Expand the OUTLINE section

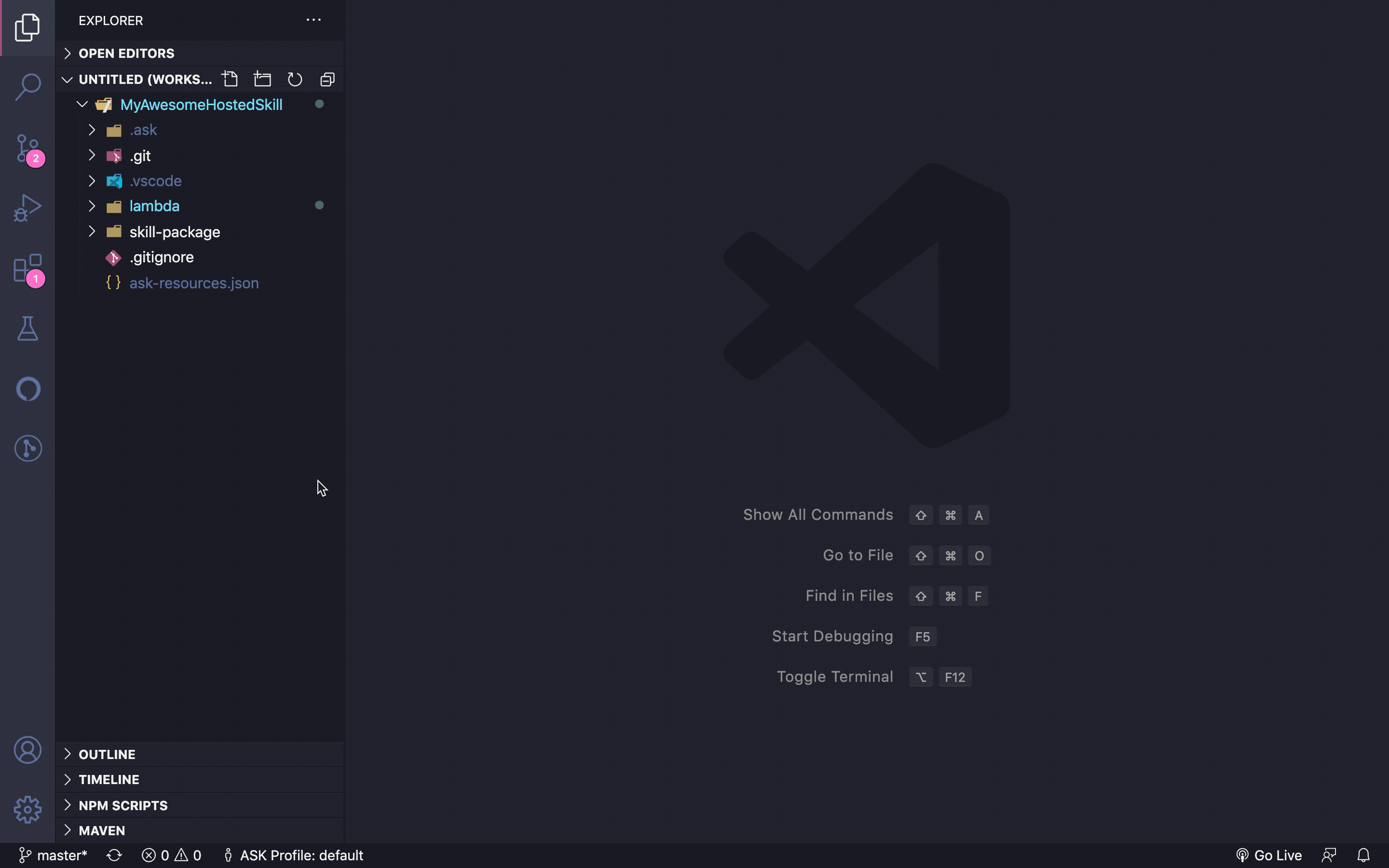point(107,754)
